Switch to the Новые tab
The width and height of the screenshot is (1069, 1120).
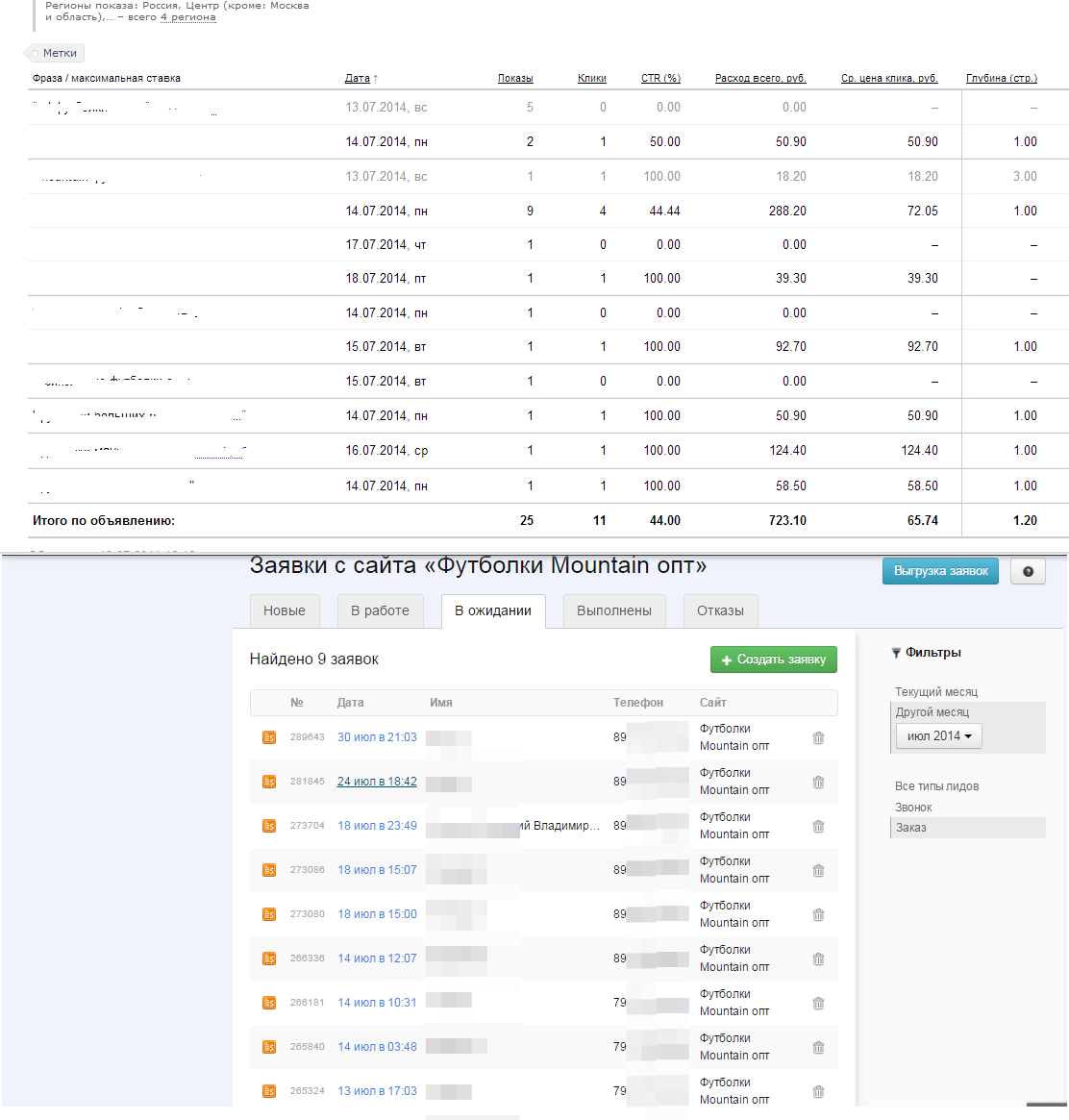pos(285,610)
